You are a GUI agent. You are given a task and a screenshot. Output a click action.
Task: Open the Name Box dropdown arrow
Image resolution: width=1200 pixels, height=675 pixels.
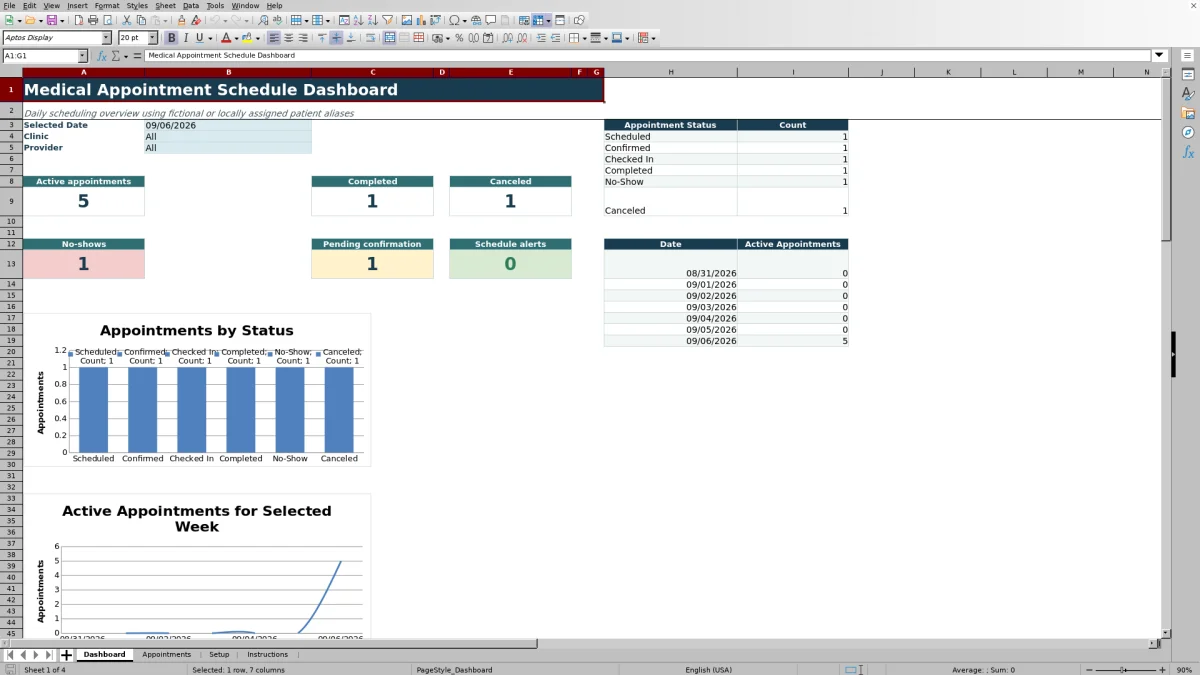click(82, 55)
